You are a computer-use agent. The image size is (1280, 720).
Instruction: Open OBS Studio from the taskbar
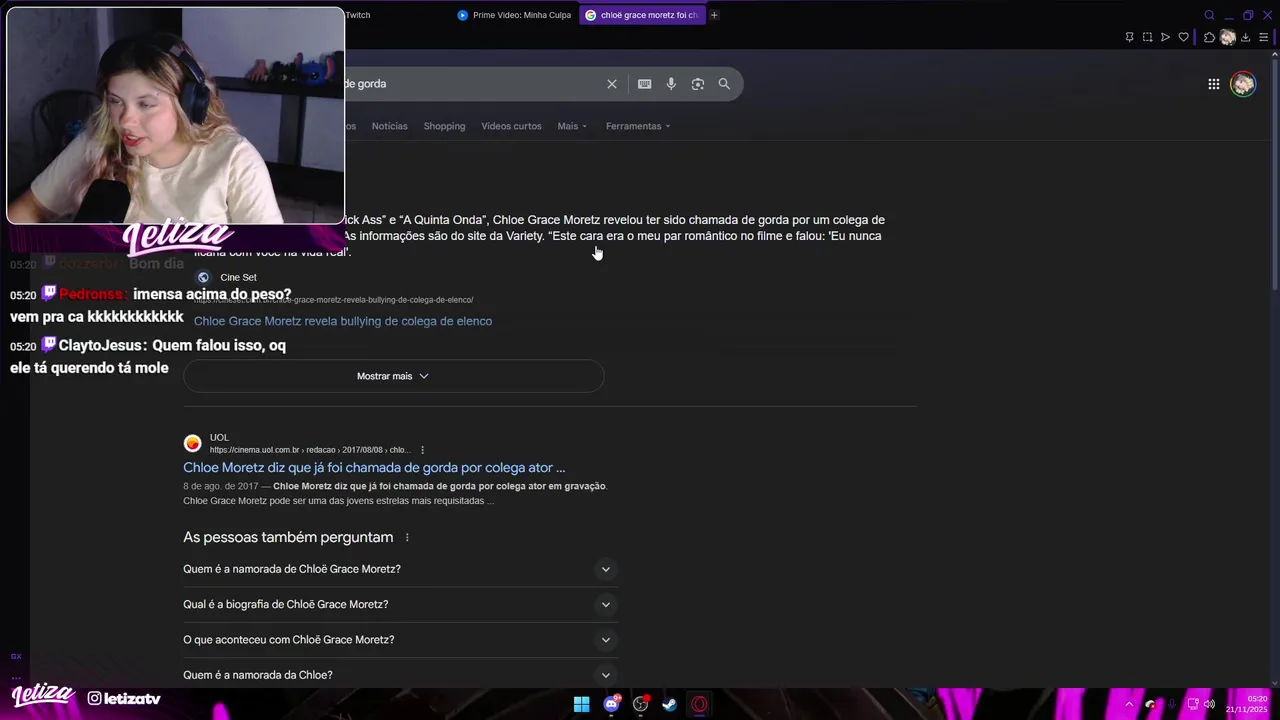641,704
